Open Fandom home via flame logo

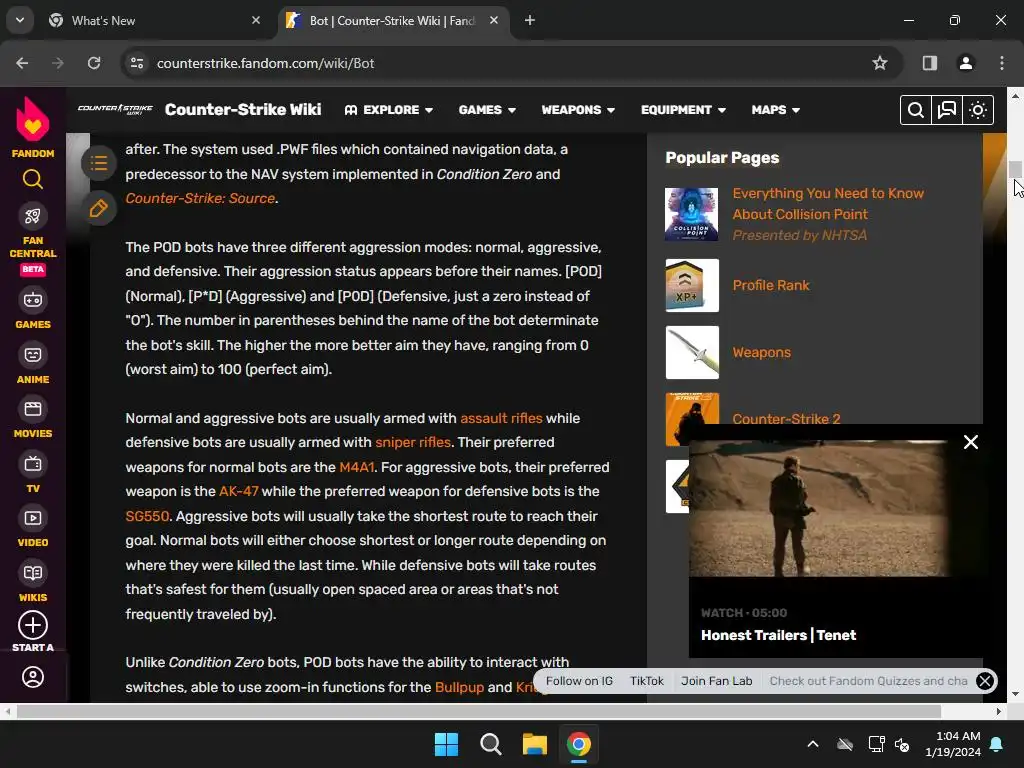pyautogui.click(x=33, y=120)
